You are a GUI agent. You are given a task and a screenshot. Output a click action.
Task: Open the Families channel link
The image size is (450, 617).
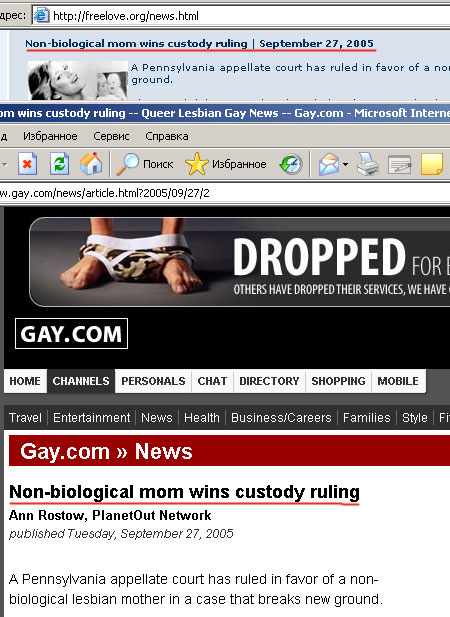[367, 417]
